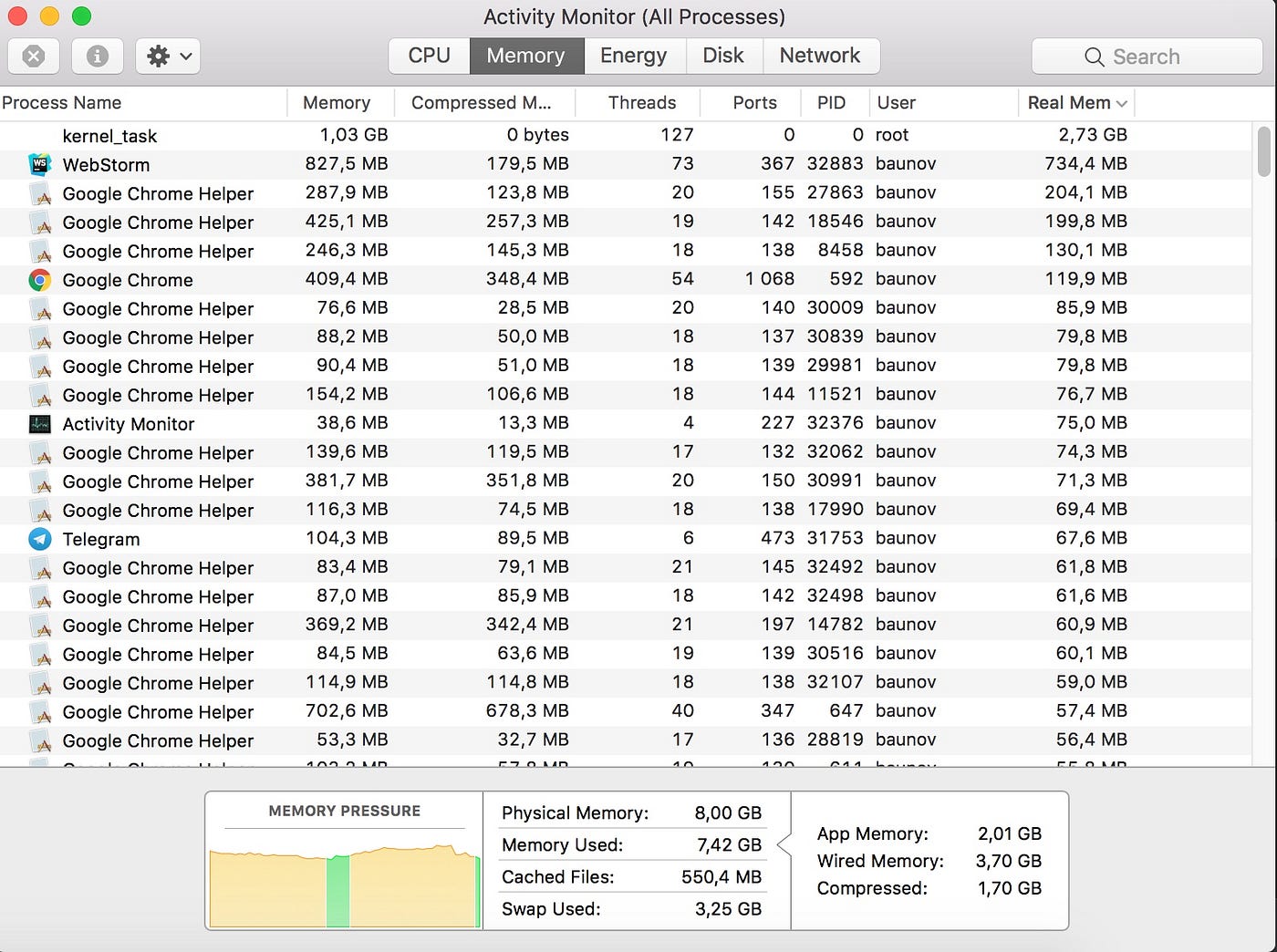Click Swap Used 3,25 GB value

tap(728, 908)
